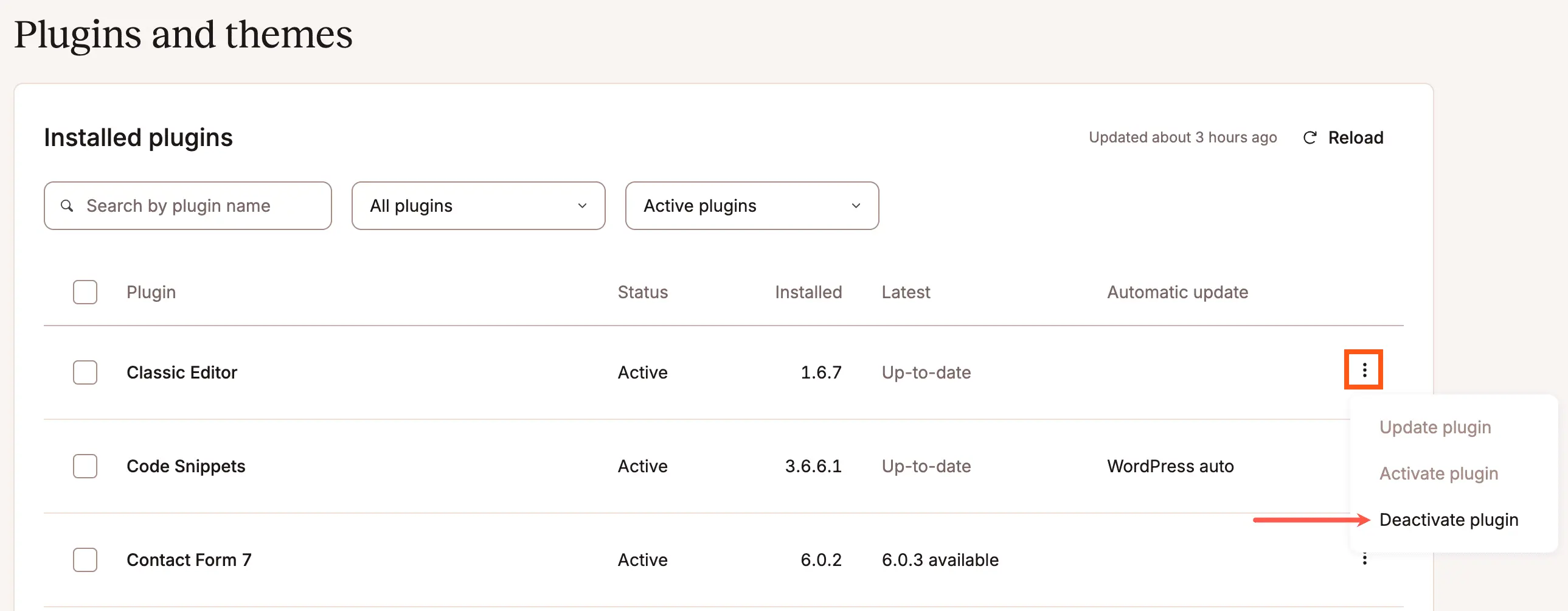Click the Automatic update column header
The image size is (1568, 611).
coord(1178,292)
